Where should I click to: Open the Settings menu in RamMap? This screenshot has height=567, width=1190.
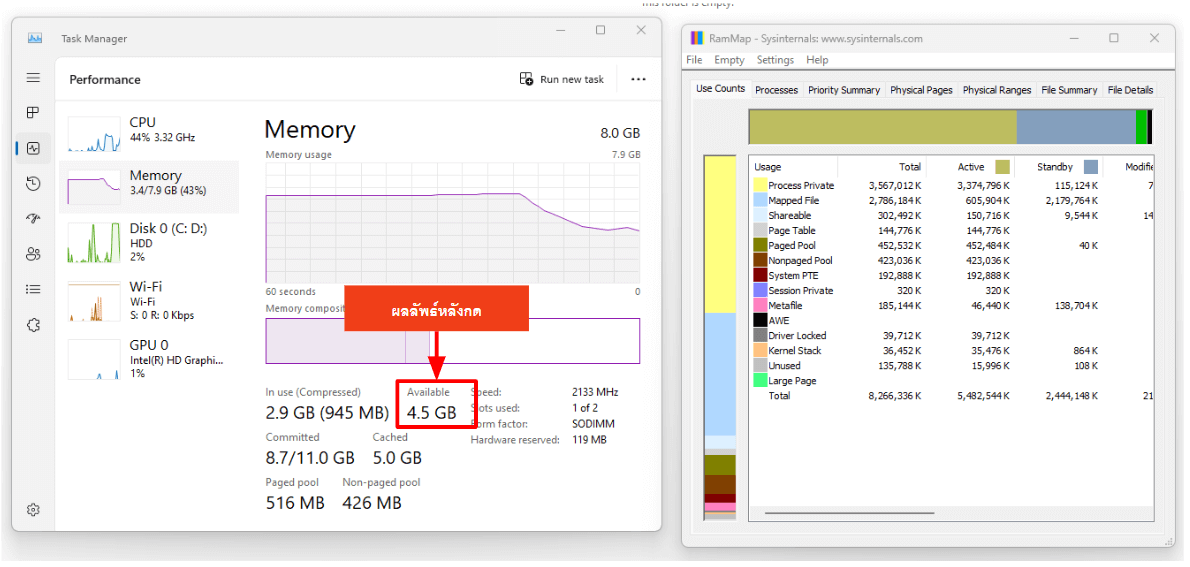[x=775, y=60]
